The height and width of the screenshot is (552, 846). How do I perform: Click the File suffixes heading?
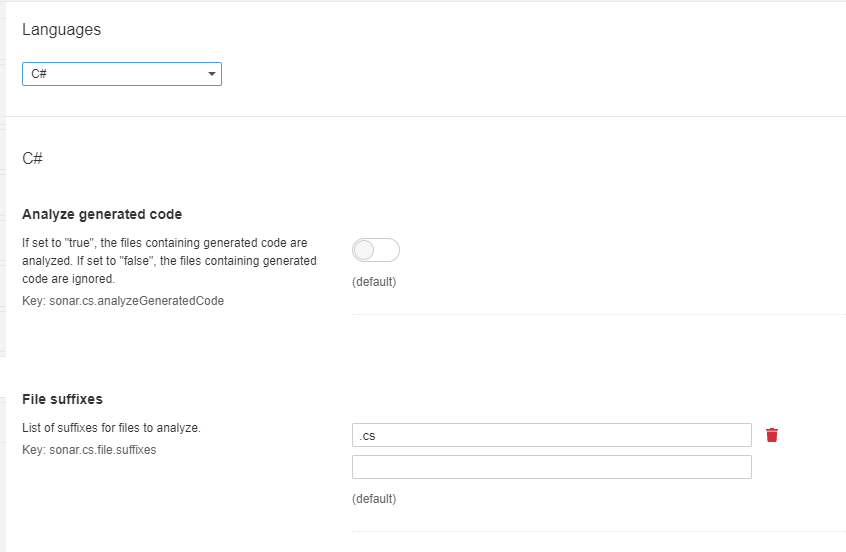point(62,399)
